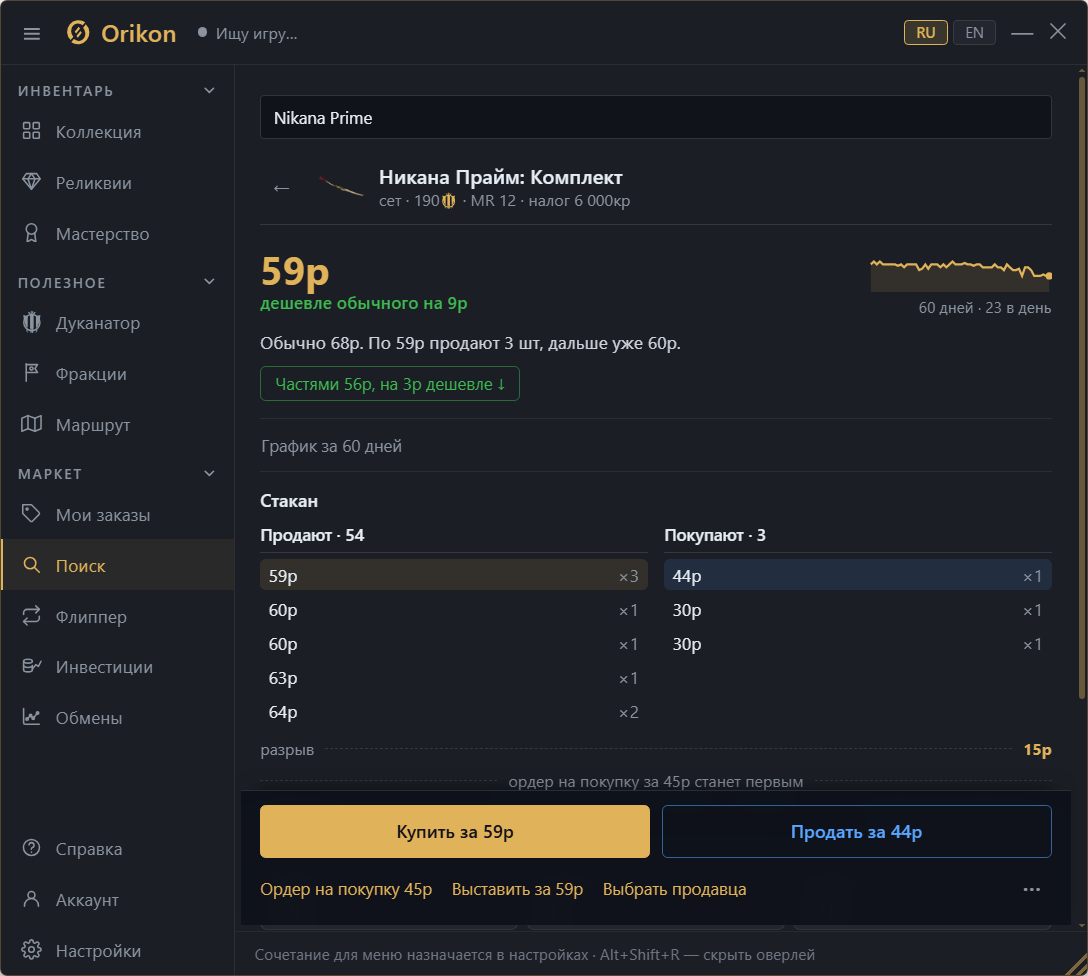Image resolution: width=1088 pixels, height=976 pixels.
Task: Open Маршрут map icon
Action: [31, 424]
